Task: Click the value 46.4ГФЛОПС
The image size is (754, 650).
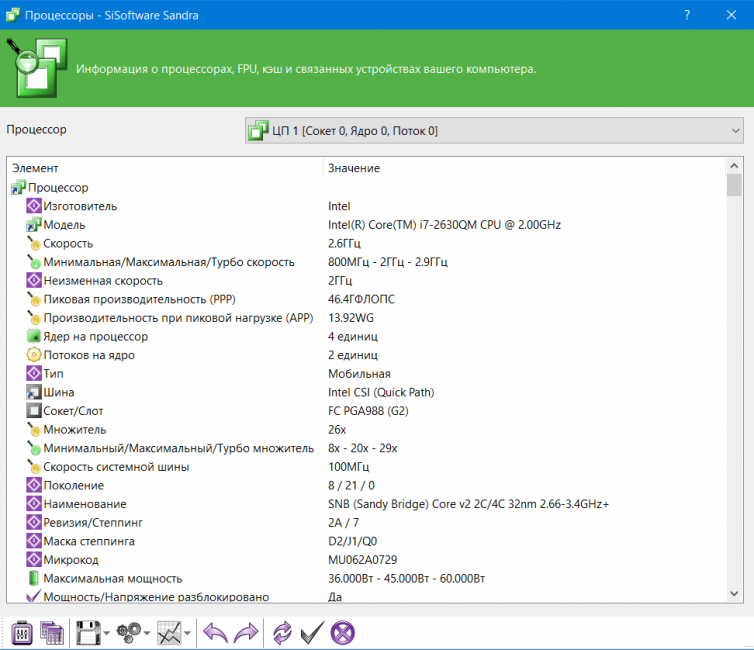Action: pyautogui.click(x=361, y=300)
